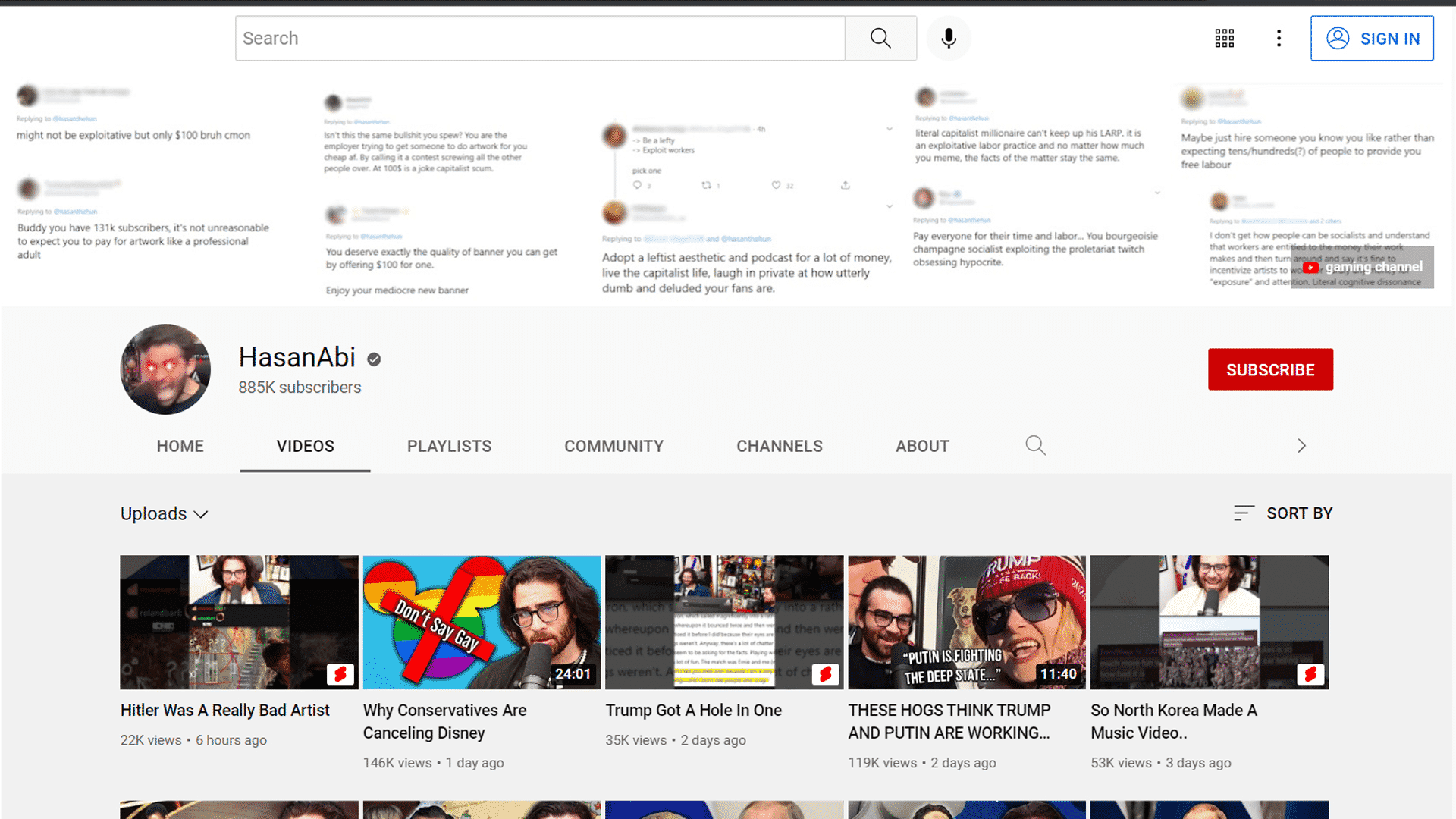Image resolution: width=1456 pixels, height=819 pixels.
Task: Activate voice search microphone
Action: pos(949,38)
